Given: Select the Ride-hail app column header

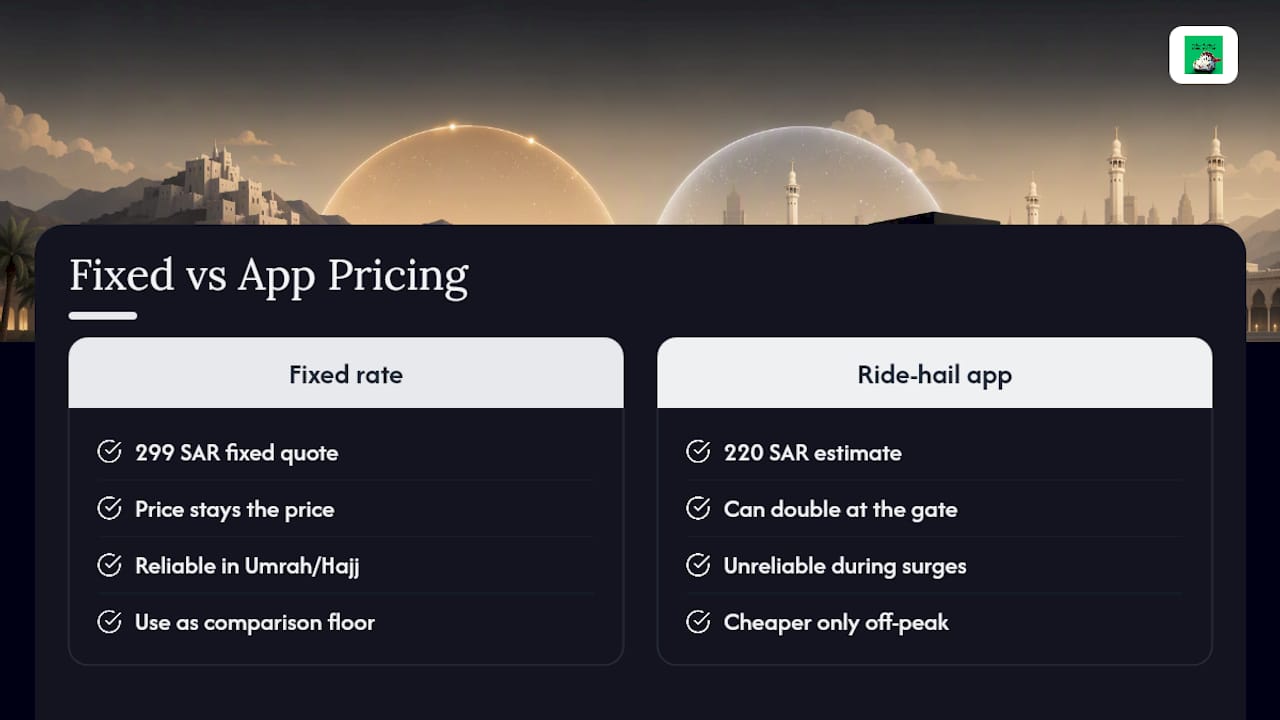Looking at the screenshot, I should (934, 373).
